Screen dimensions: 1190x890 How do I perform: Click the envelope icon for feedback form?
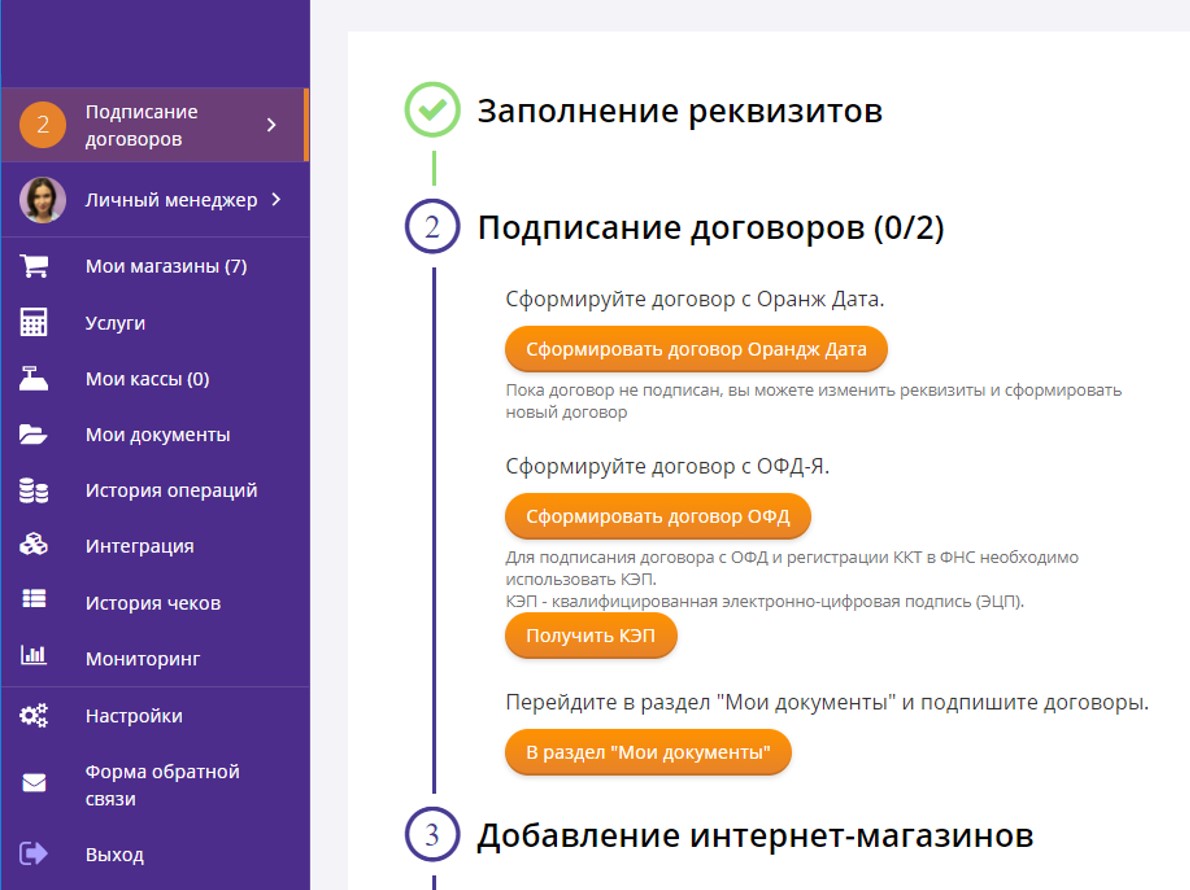tap(34, 782)
